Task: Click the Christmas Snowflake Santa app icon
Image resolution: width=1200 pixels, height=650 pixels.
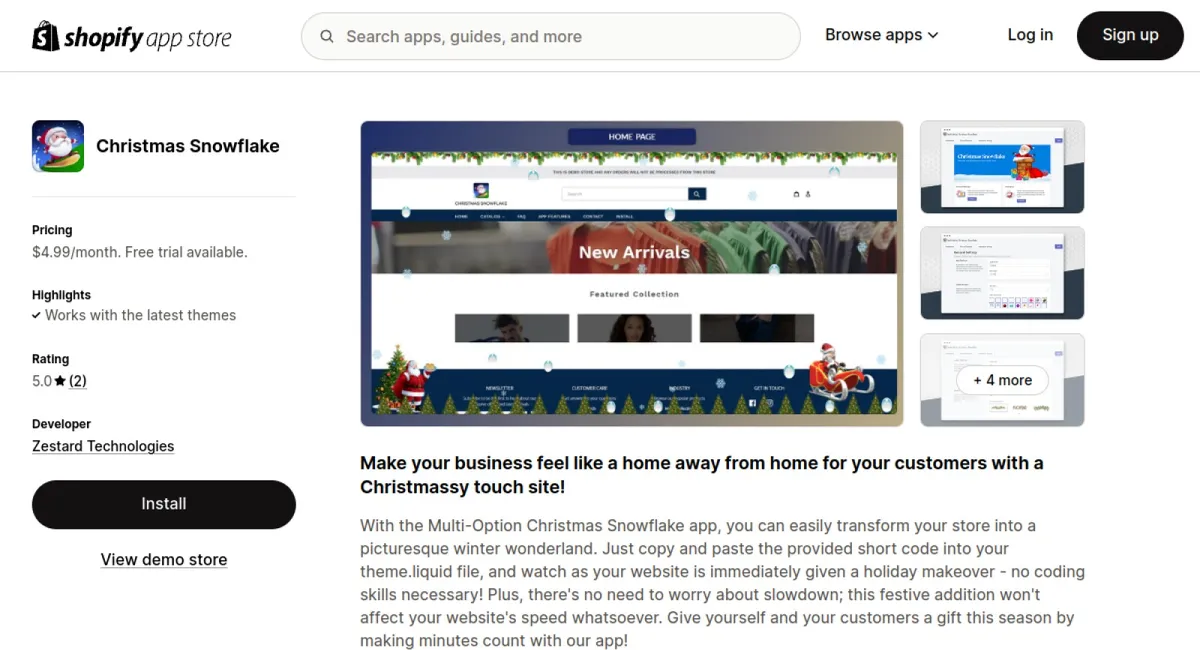Action: pyautogui.click(x=58, y=146)
